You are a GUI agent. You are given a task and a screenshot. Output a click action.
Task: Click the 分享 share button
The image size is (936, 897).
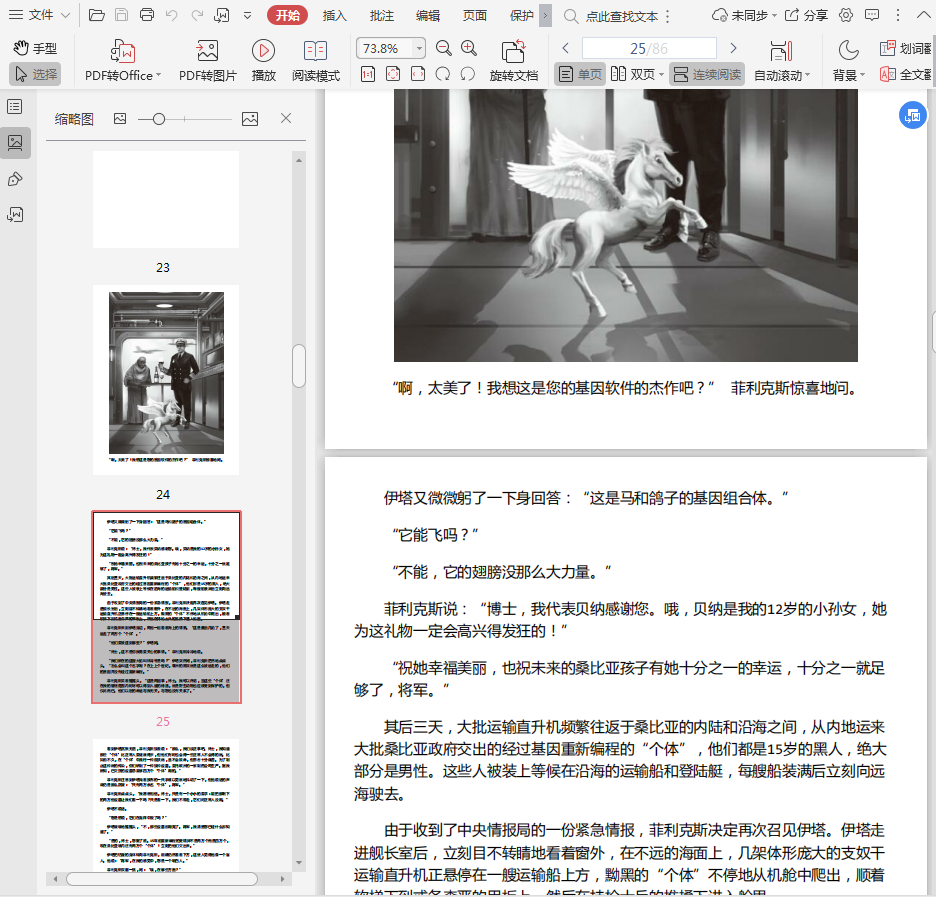(x=806, y=15)
